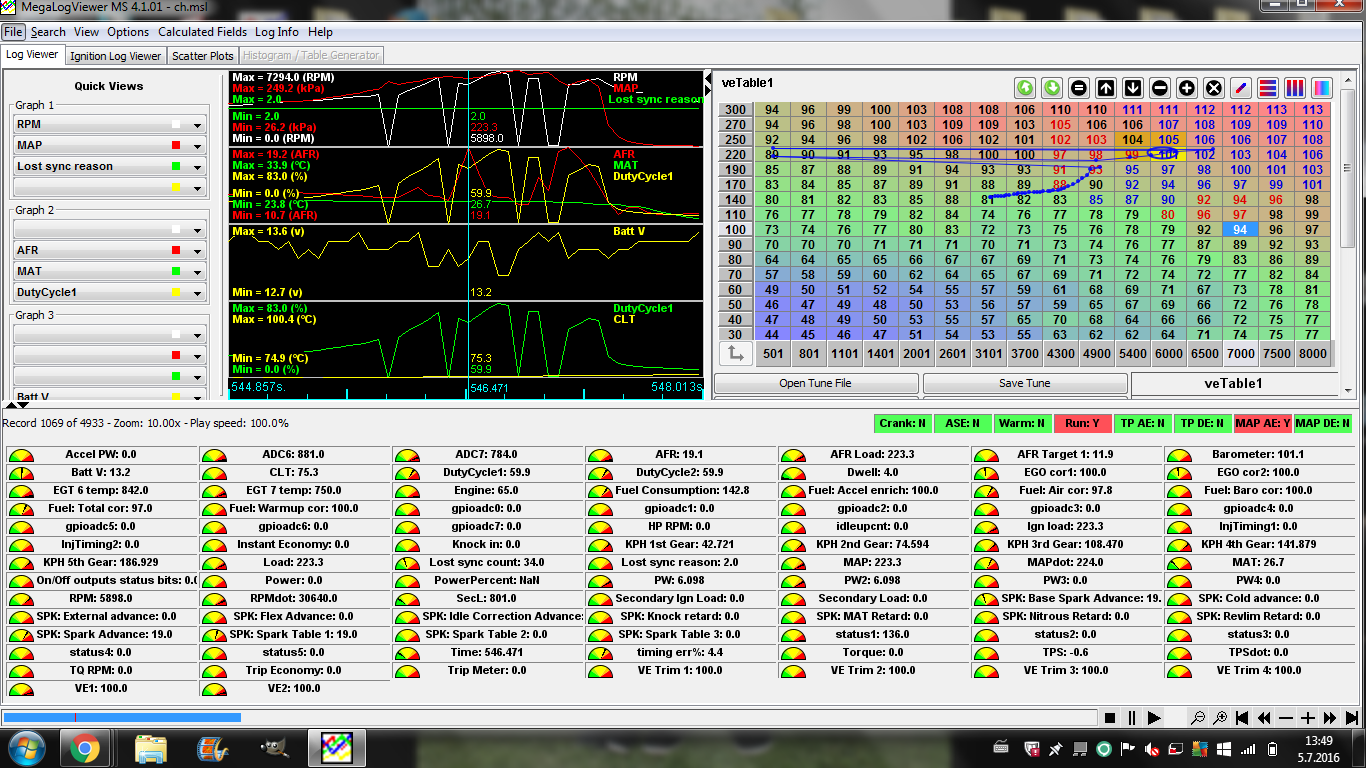The width and height of the screenshot is (1366, 768).
Task: Rewind the log playback
Action: tap(1264, 718)
